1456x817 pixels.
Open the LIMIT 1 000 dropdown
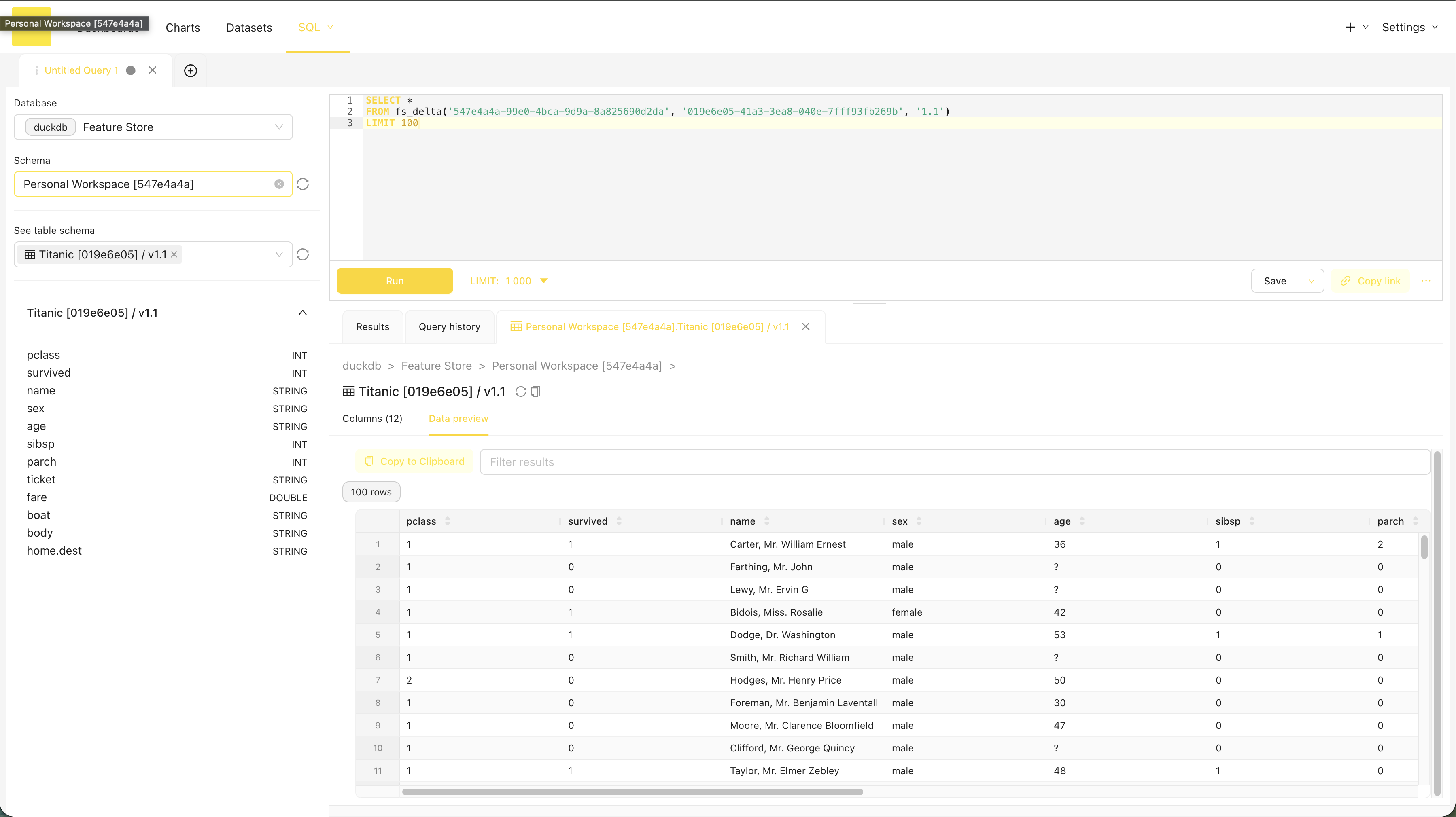tap(509, 281)
